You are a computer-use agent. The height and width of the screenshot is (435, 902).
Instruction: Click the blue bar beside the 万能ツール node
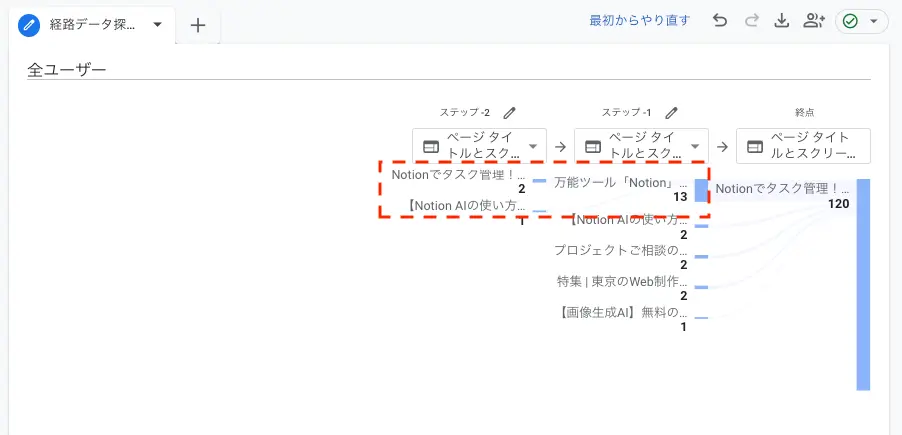(x=701, y=190)
